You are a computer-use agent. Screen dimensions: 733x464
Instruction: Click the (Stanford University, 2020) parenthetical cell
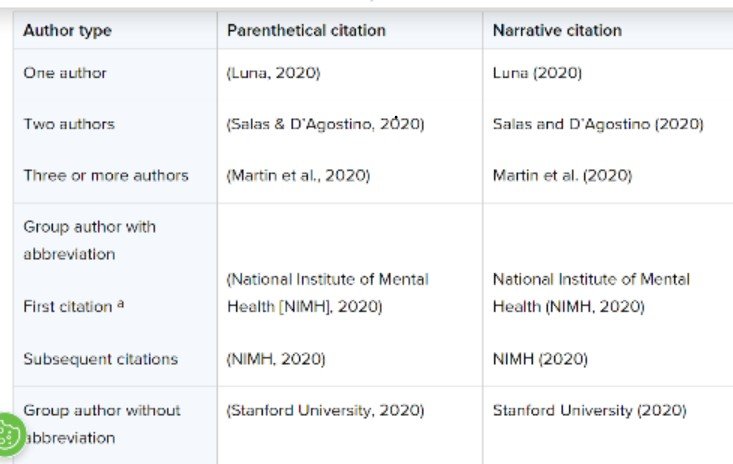(325, 411)
